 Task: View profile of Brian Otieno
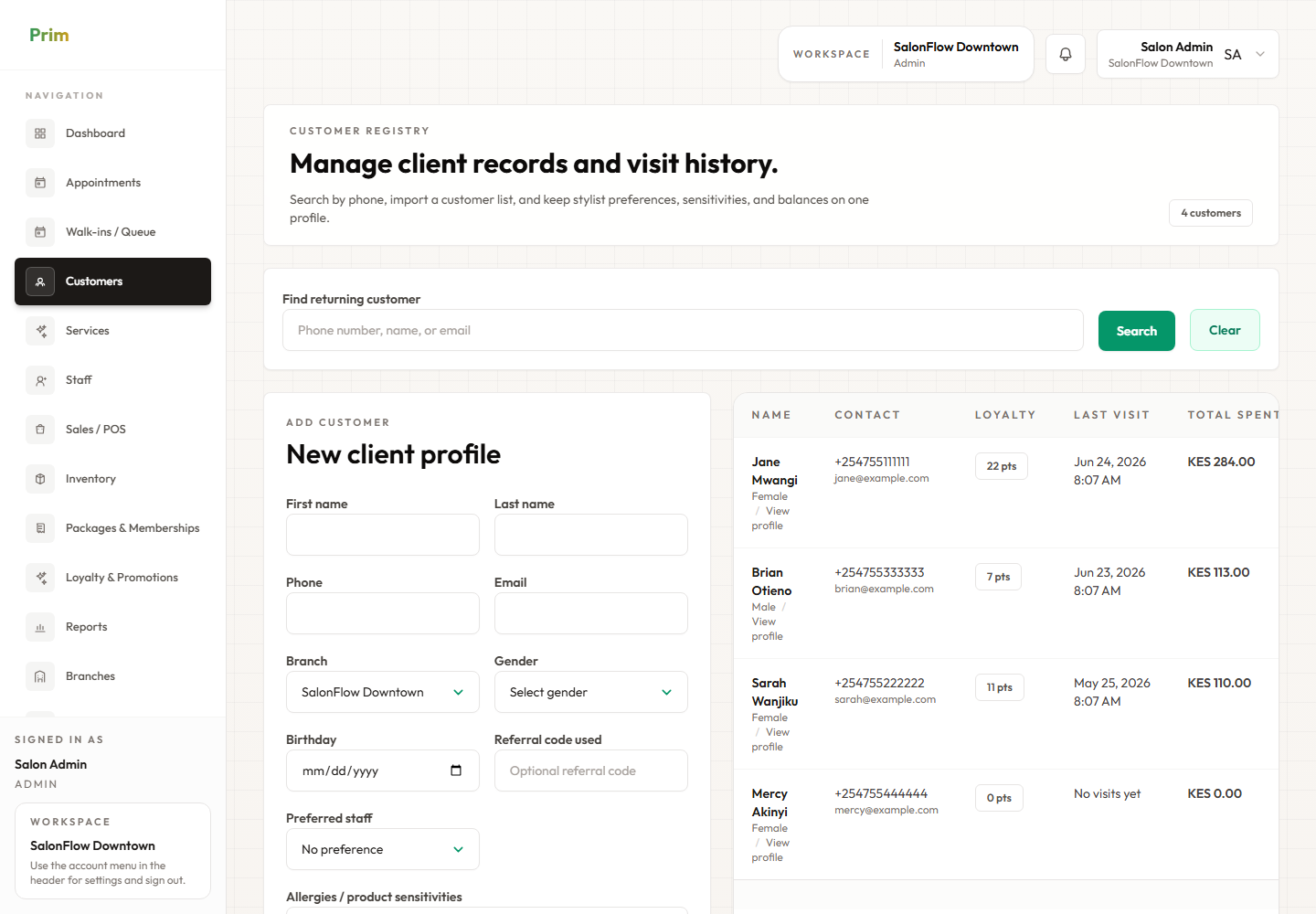coord(767,629)
